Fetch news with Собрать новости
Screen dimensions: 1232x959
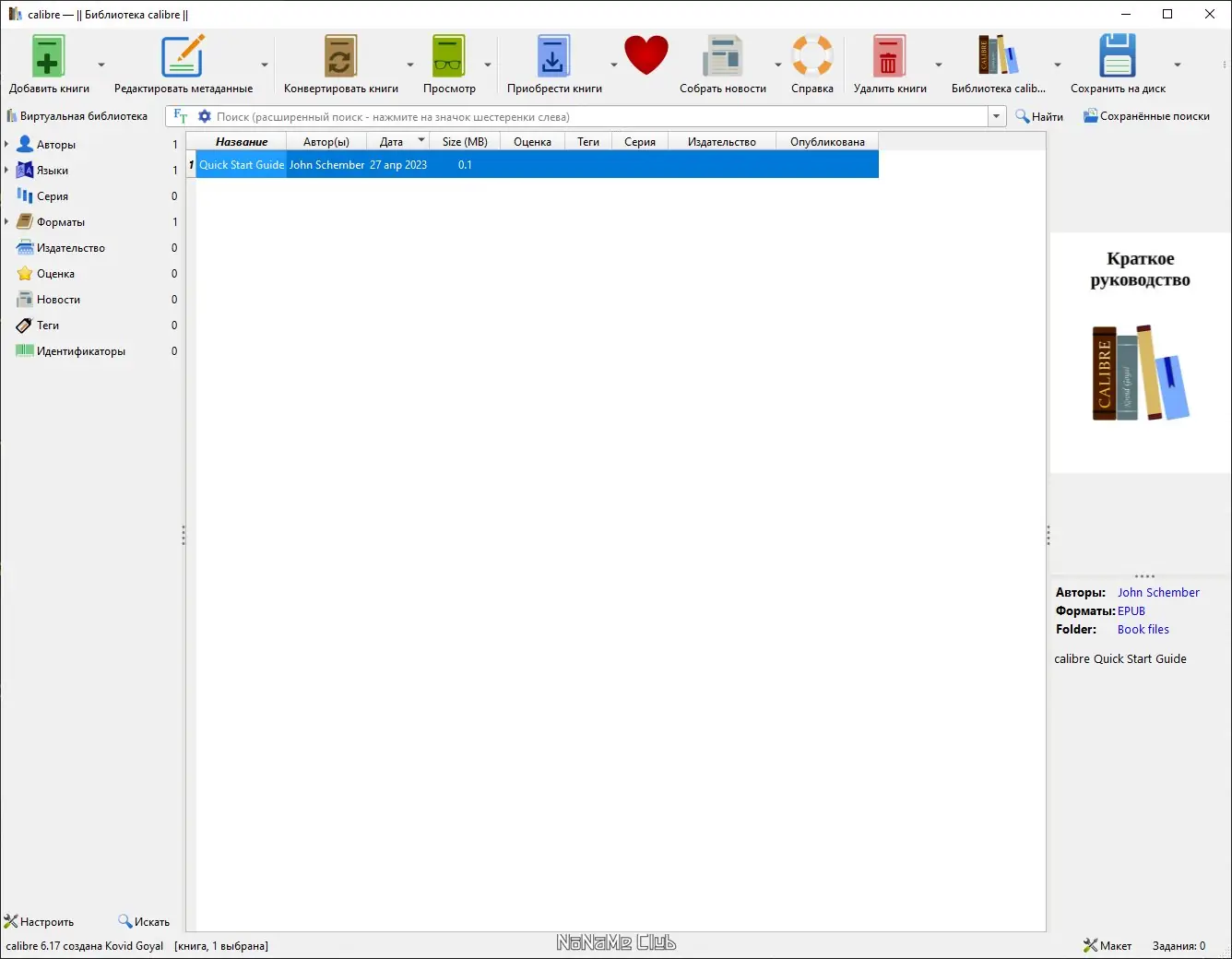723,55
